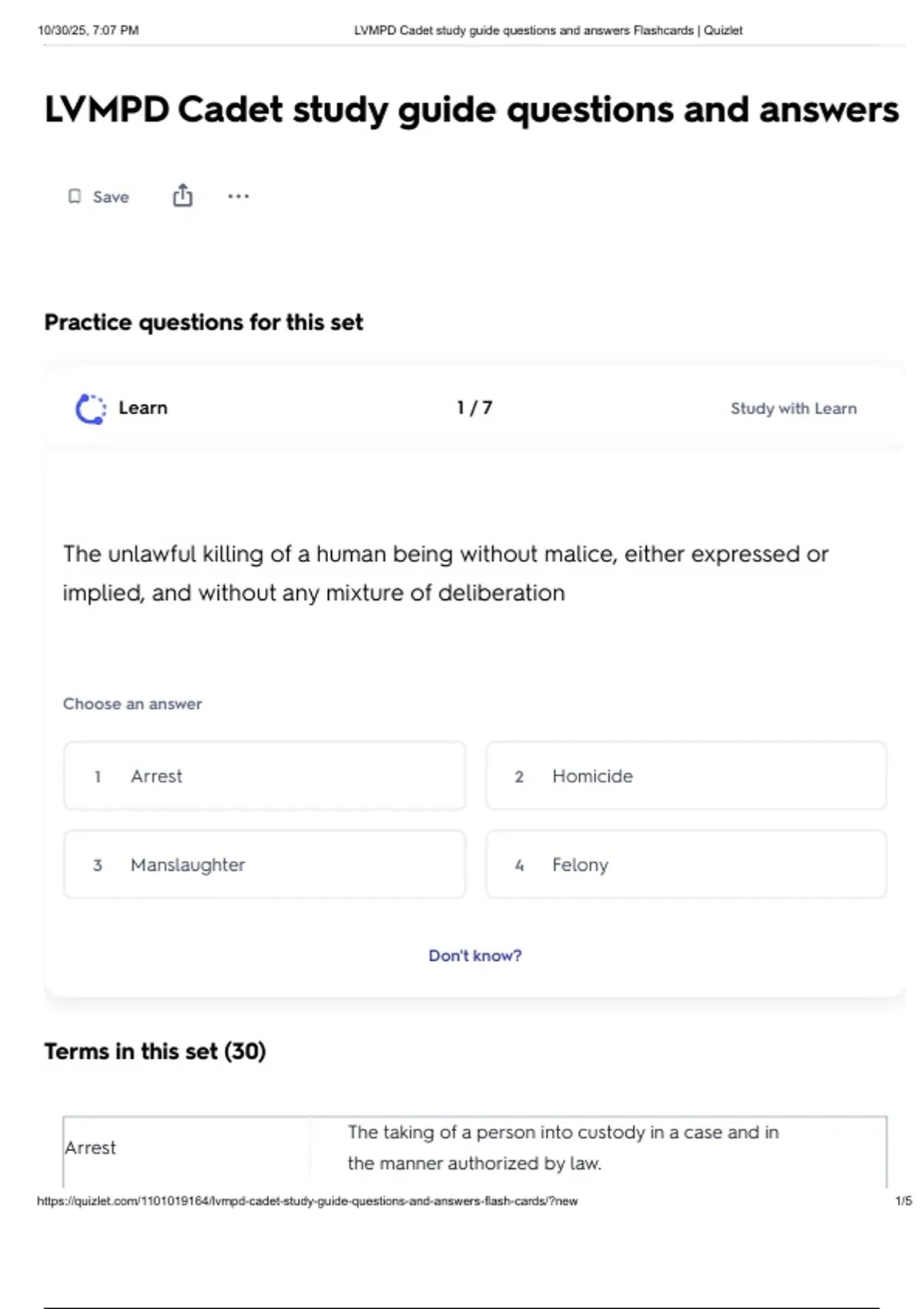Click the LVMPD Cadet study guide title
Screen dimensions: 924x1309
pos(471,110)
